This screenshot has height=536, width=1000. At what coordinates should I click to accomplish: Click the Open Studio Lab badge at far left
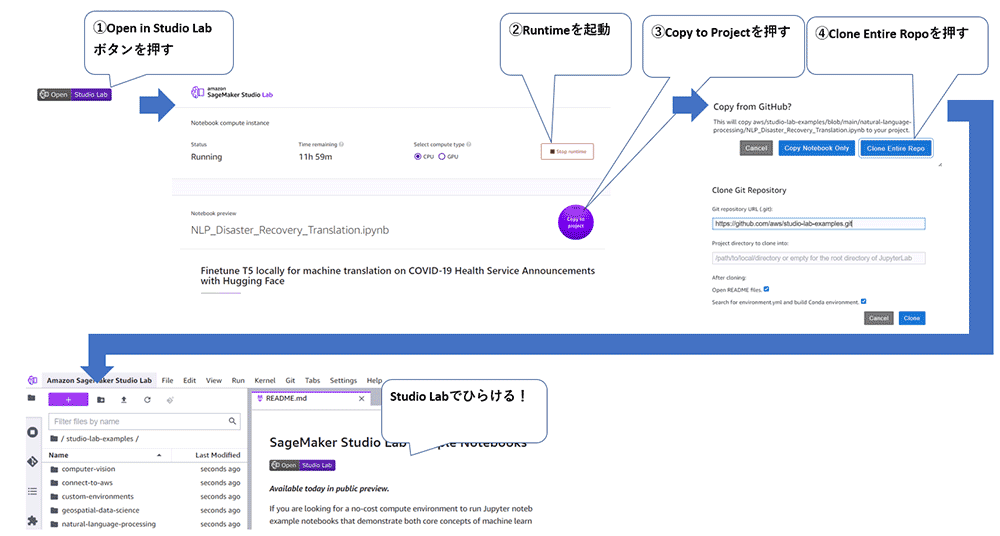[x=74, y=94]
